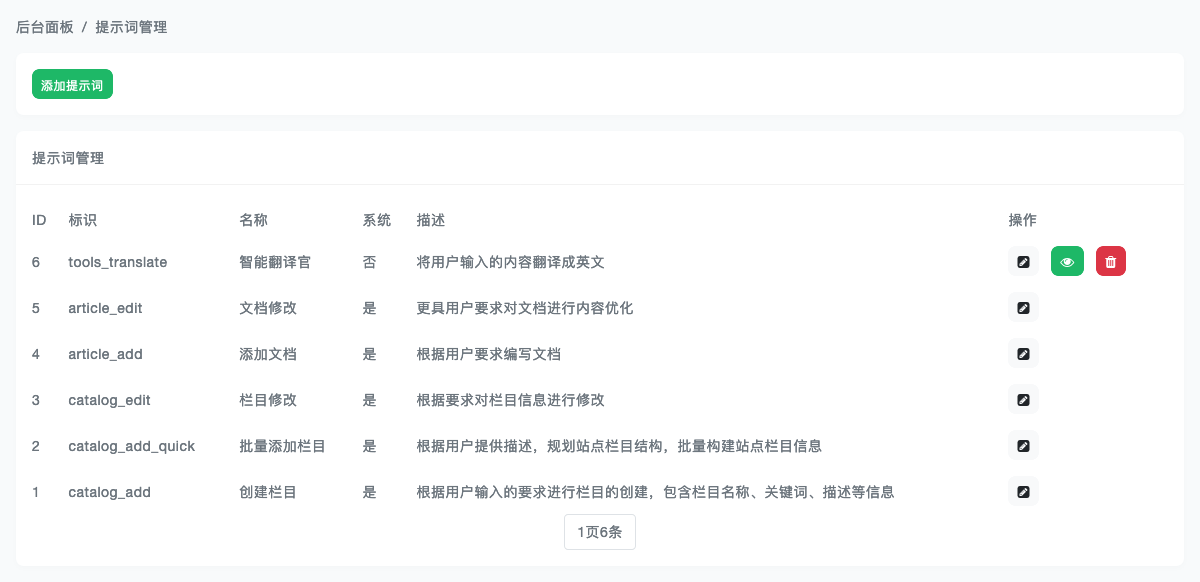Click the red trash delete icon
Viewport: 1200px width, 582px height.
coord(1111,262)
